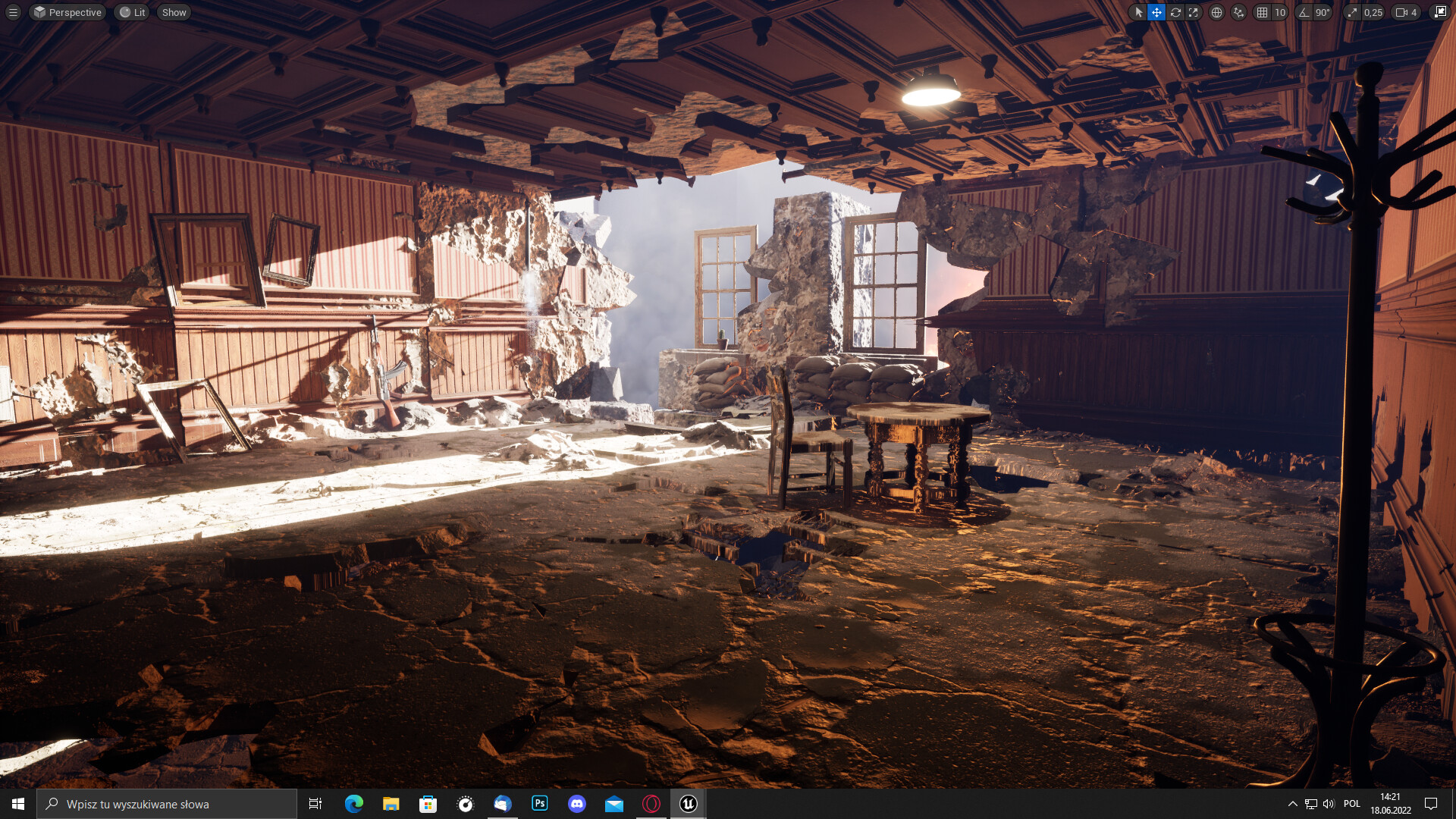Open the Windows language bar showing POL

click(1352, 804)
